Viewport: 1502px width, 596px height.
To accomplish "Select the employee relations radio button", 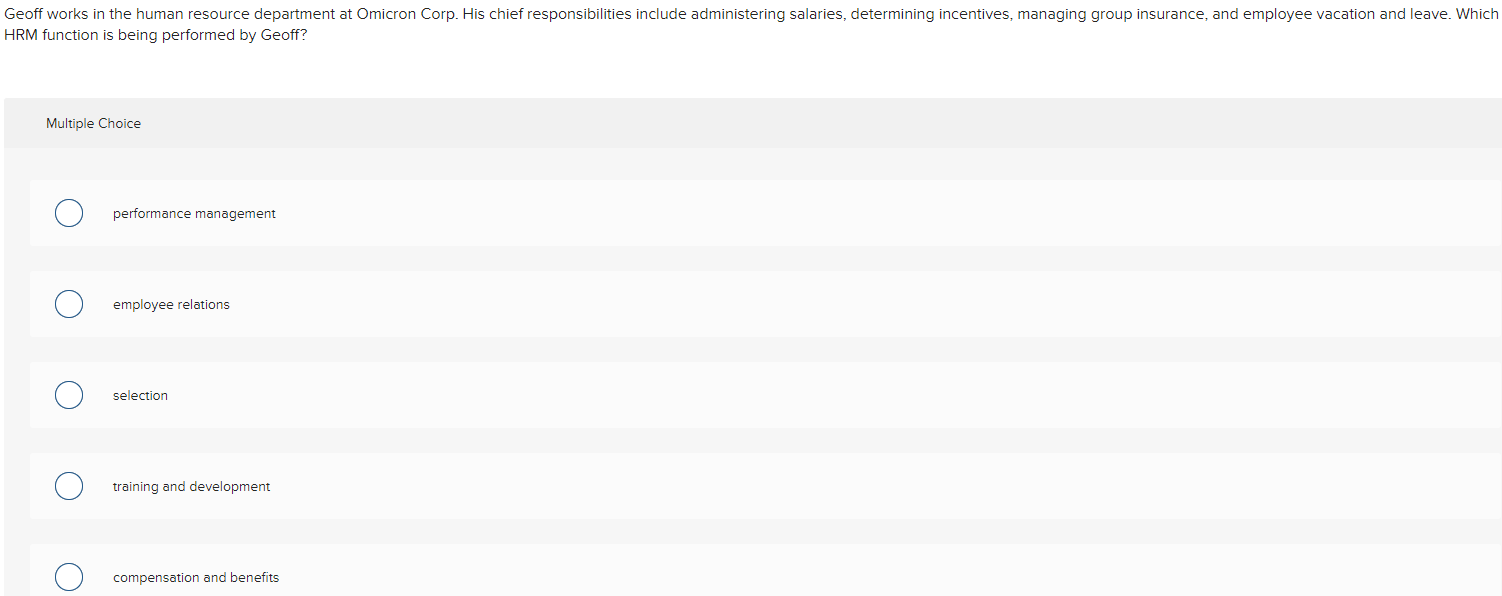I will point(68,304).
